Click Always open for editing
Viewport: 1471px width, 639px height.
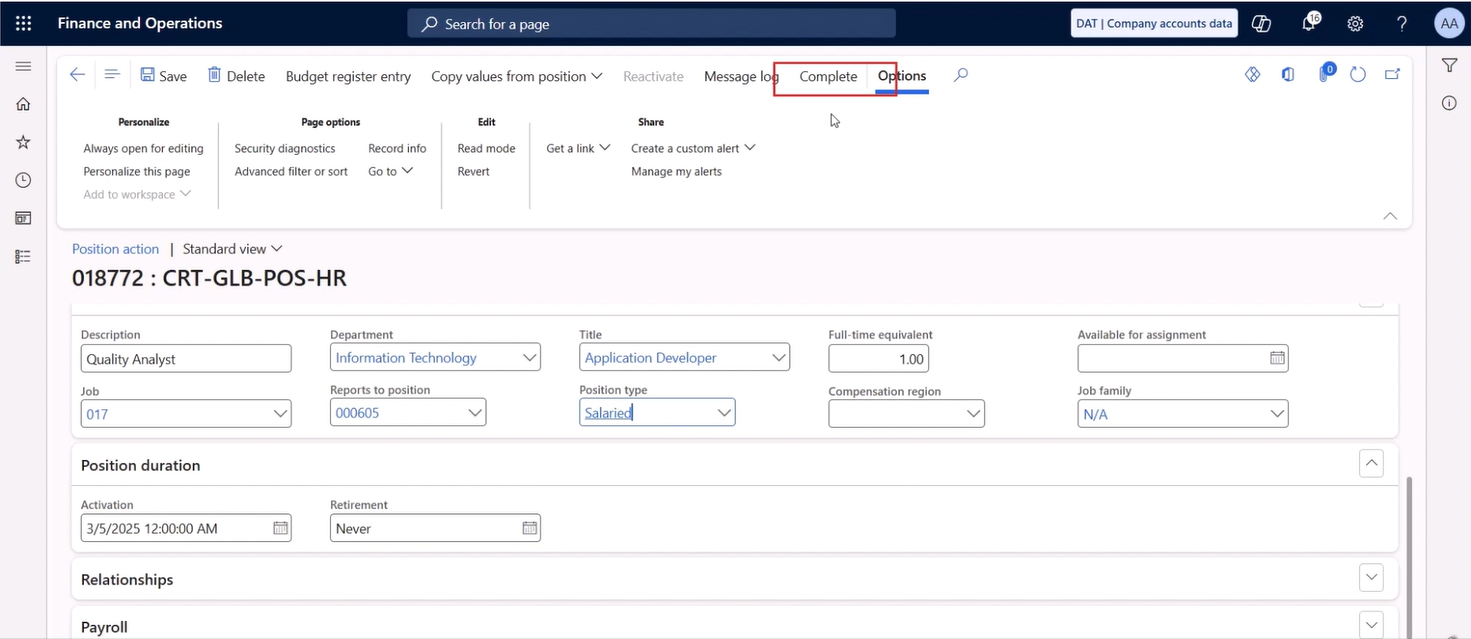[x=143, y=148]
